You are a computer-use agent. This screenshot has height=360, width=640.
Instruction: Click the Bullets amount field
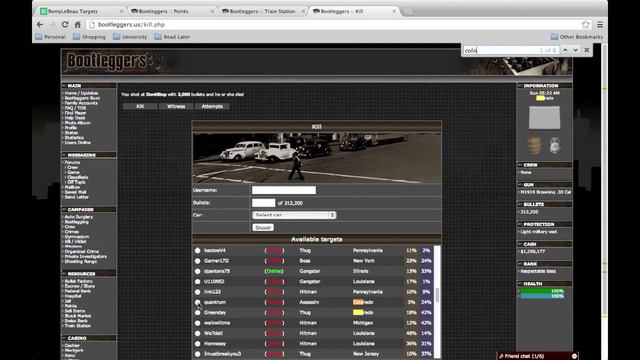(264, 203)
